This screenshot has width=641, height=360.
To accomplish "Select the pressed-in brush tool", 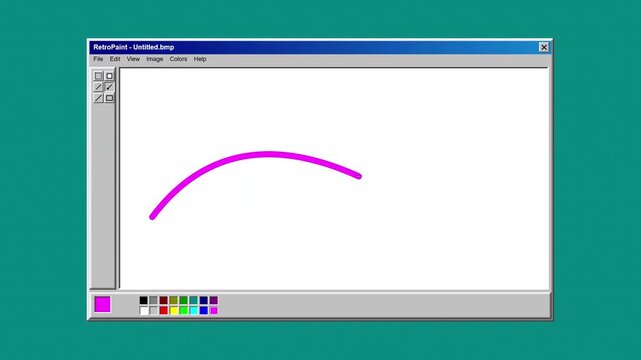I will click(x=109, y=87).
